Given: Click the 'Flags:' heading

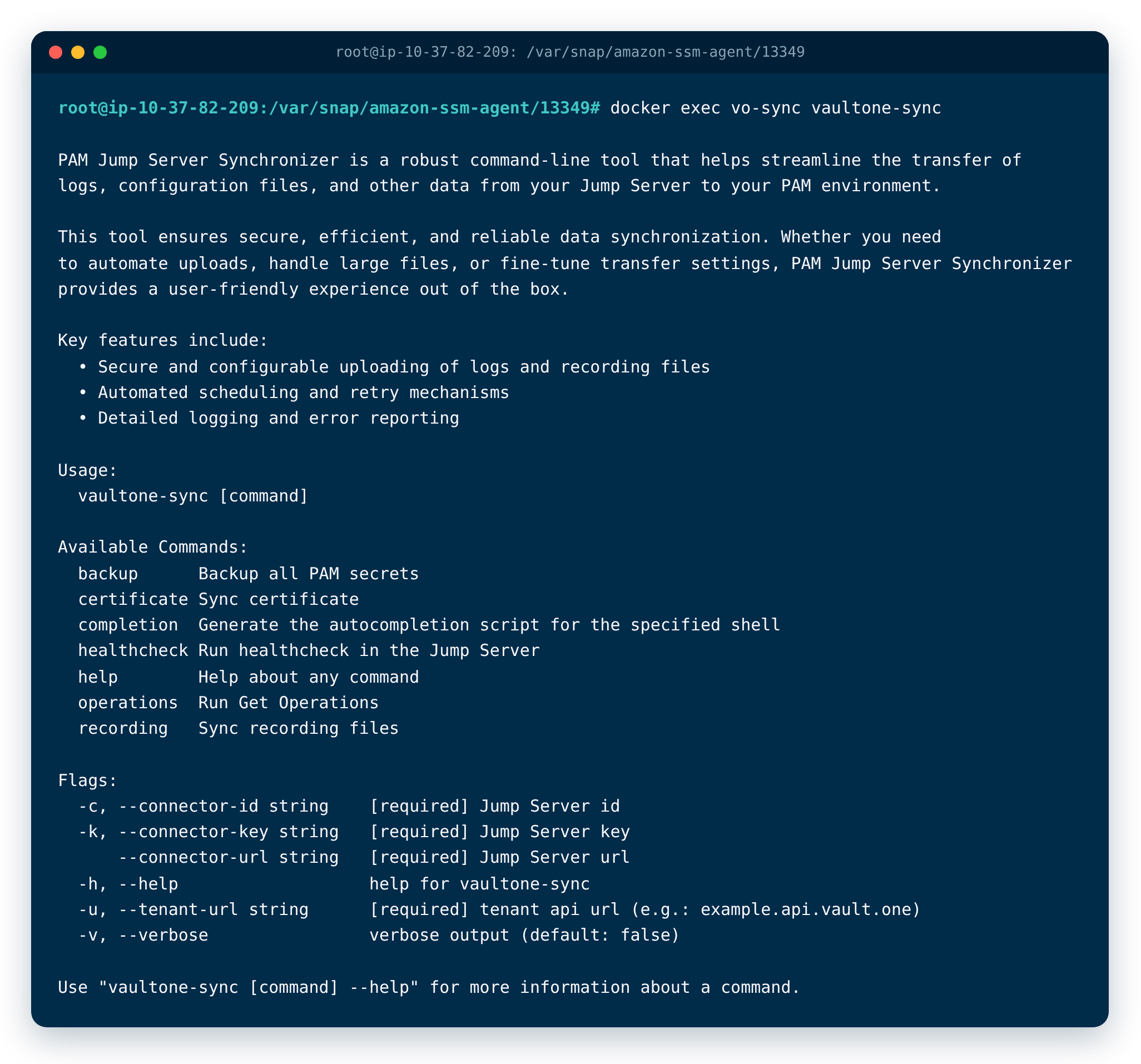Looking at the screenshot, I should click(x=88, y=780).
